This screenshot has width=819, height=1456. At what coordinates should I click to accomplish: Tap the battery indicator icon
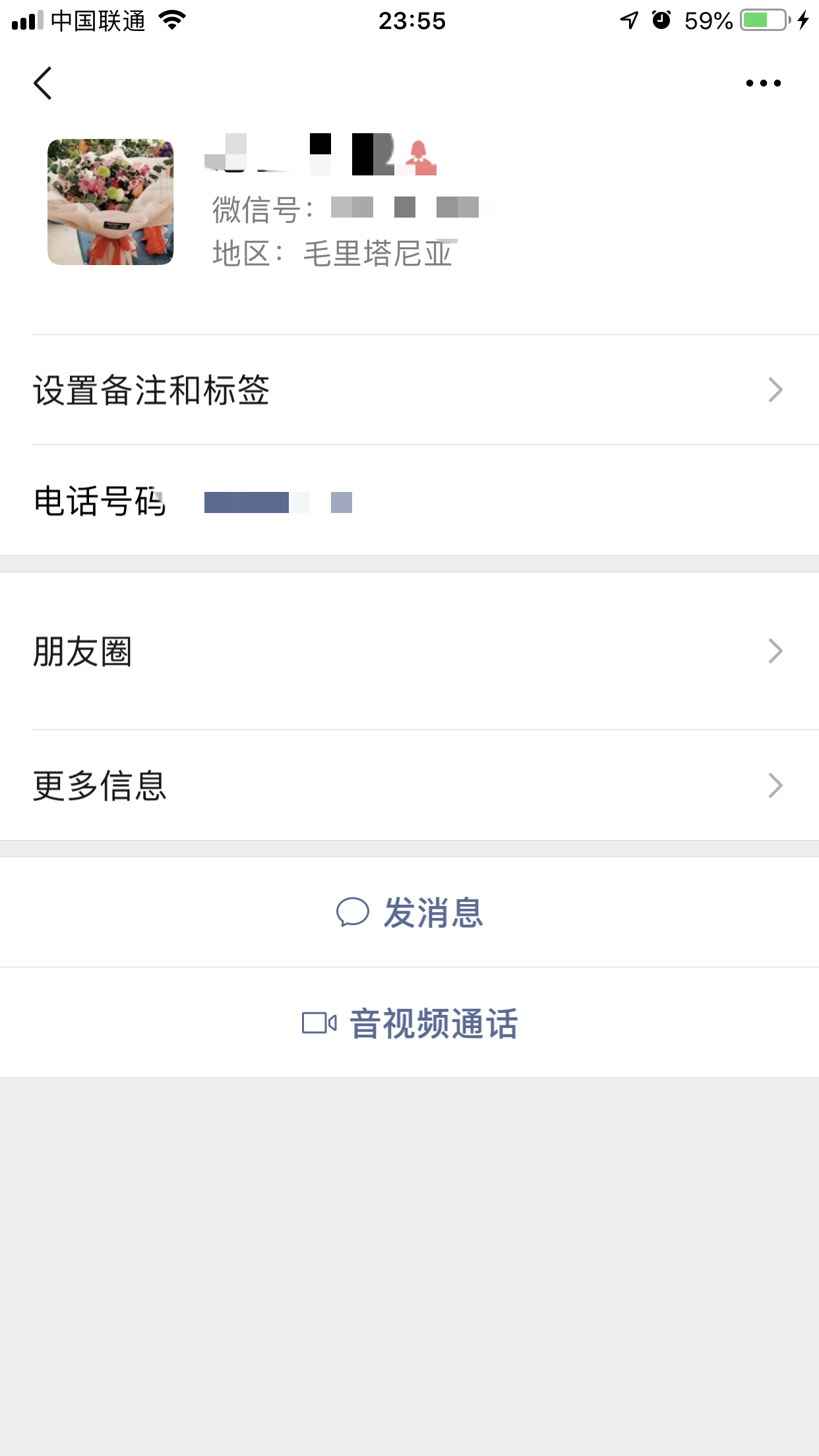(765, 20)
